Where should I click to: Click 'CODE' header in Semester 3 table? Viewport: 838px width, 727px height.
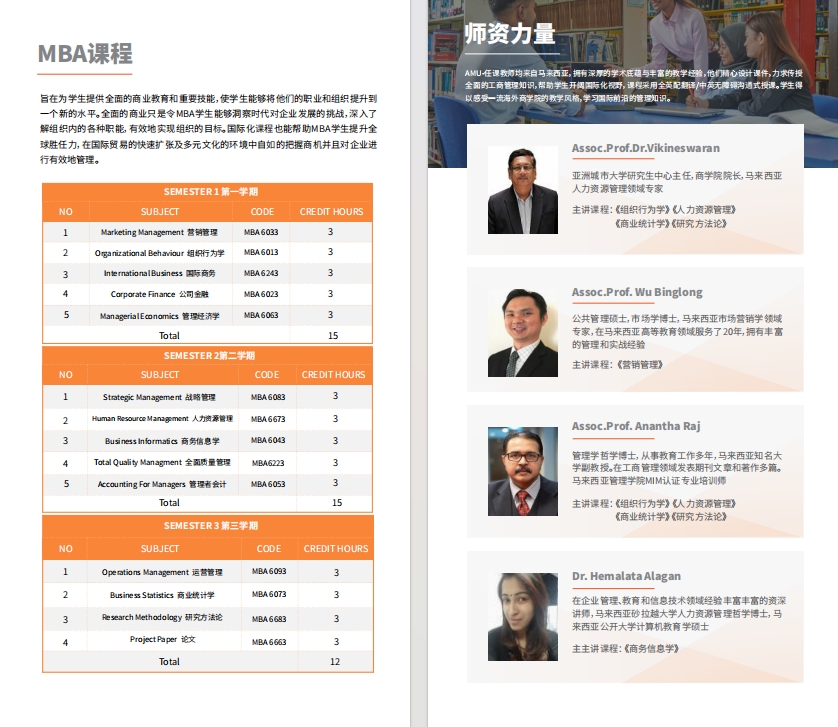(268, 548)
